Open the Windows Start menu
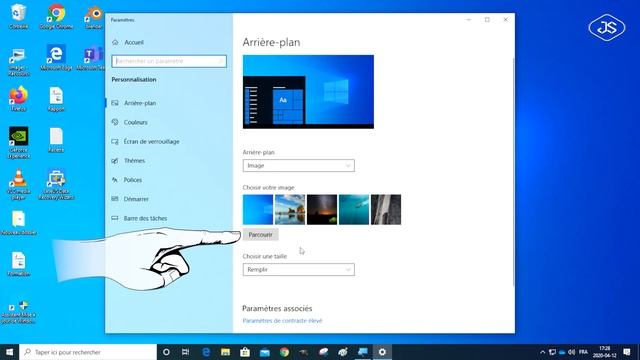 pyautogui.click(x=9, y=352)
